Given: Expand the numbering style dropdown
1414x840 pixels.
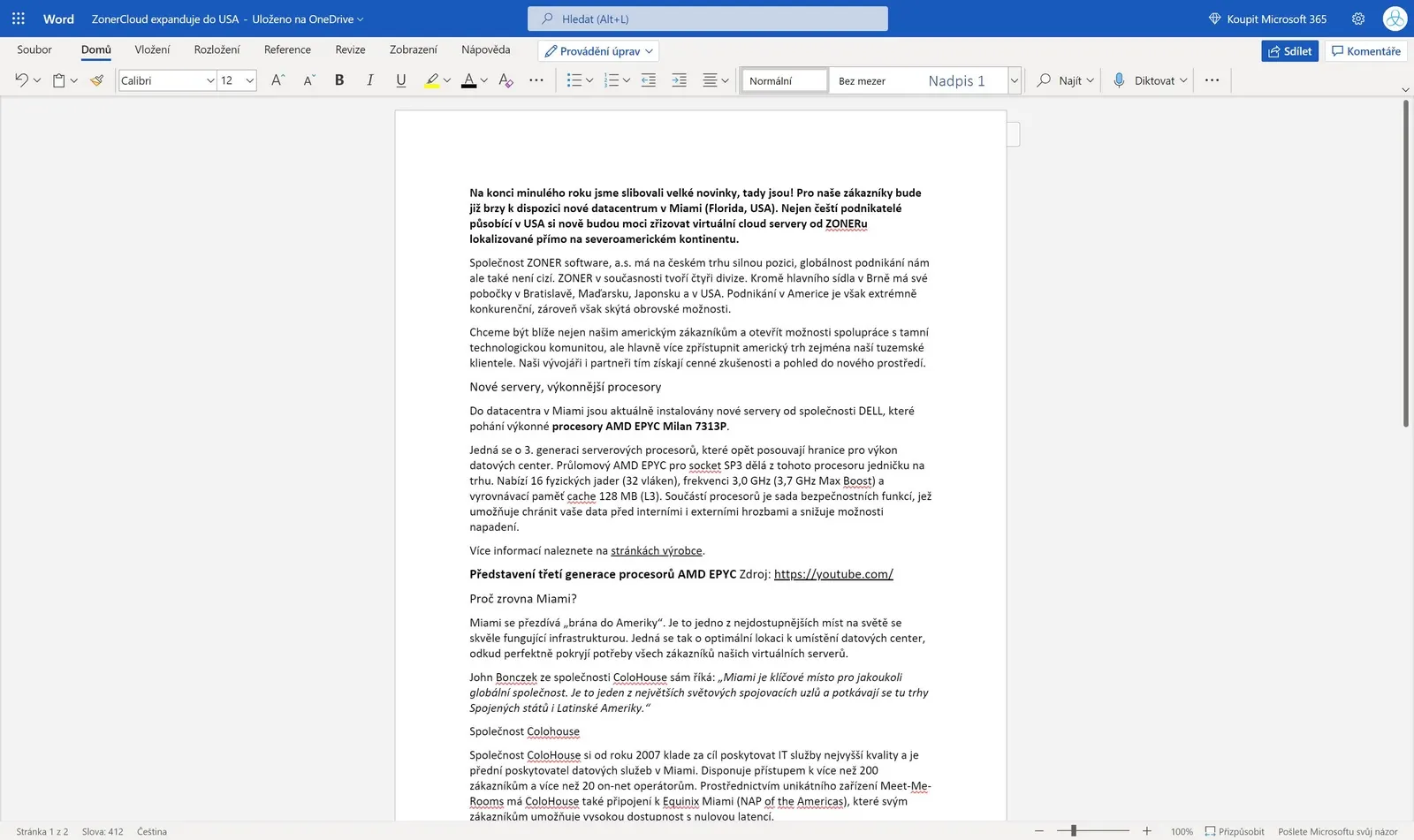Looking at the screenshot, I should (x=627, y=80).
